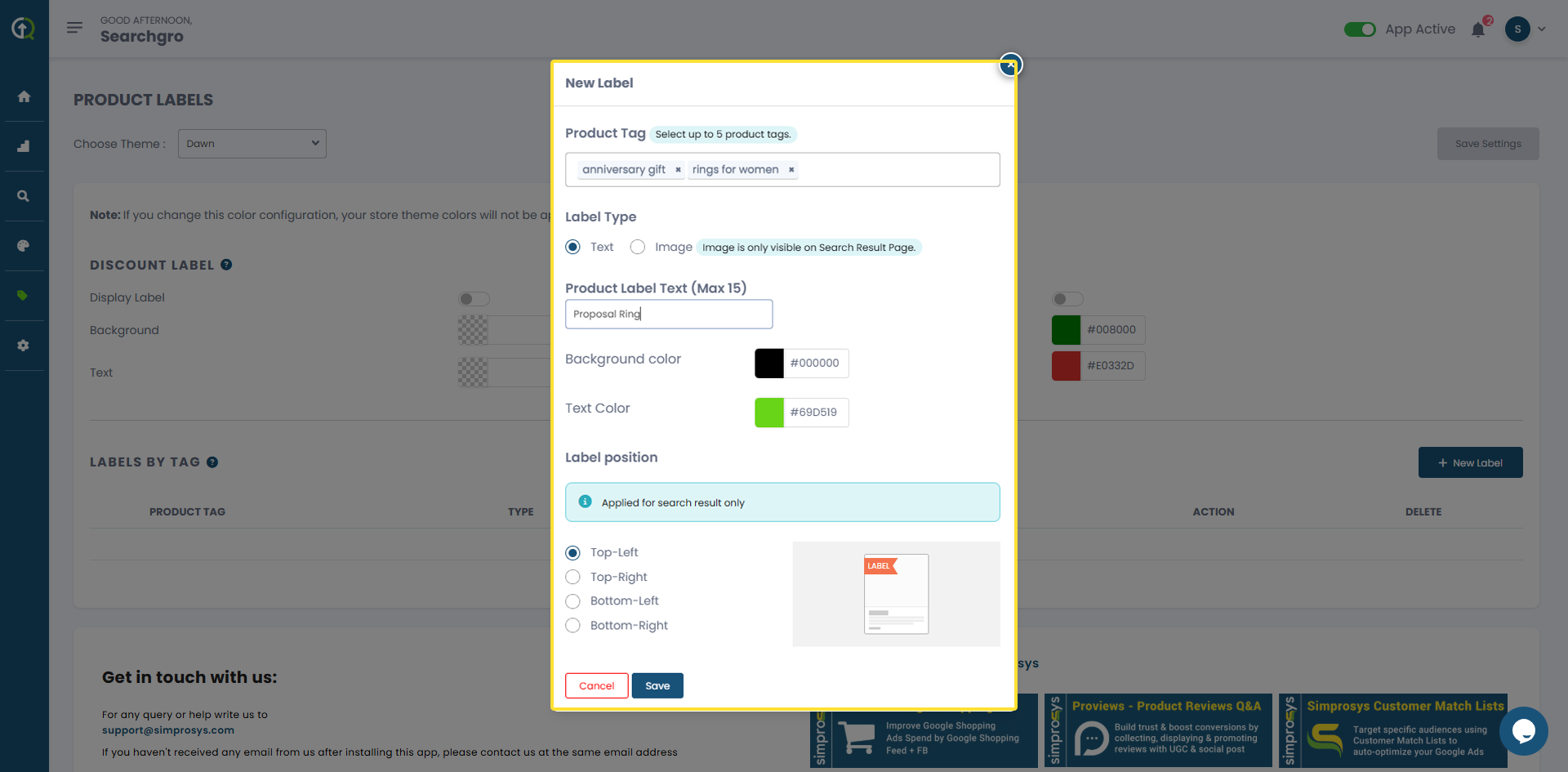Save the new label
Viewport: 1568px width, 772px height.
click(x=657, y=686)
